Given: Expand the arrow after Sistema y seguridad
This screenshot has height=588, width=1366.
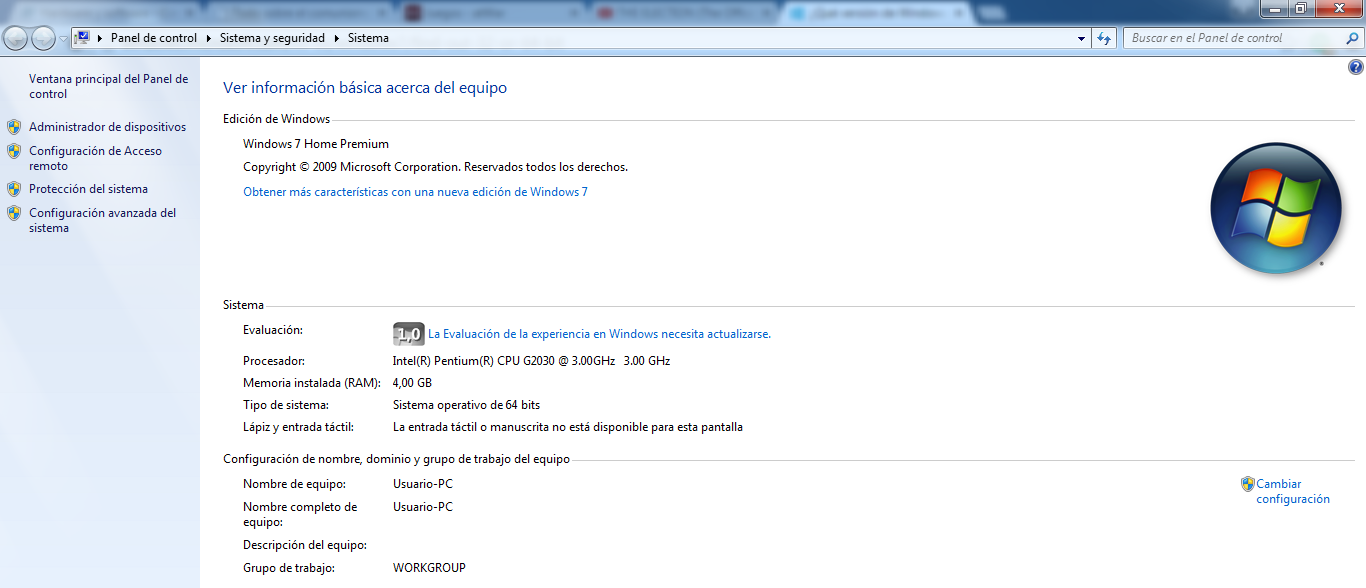Looking at the screenshot, I should (337, 38).
